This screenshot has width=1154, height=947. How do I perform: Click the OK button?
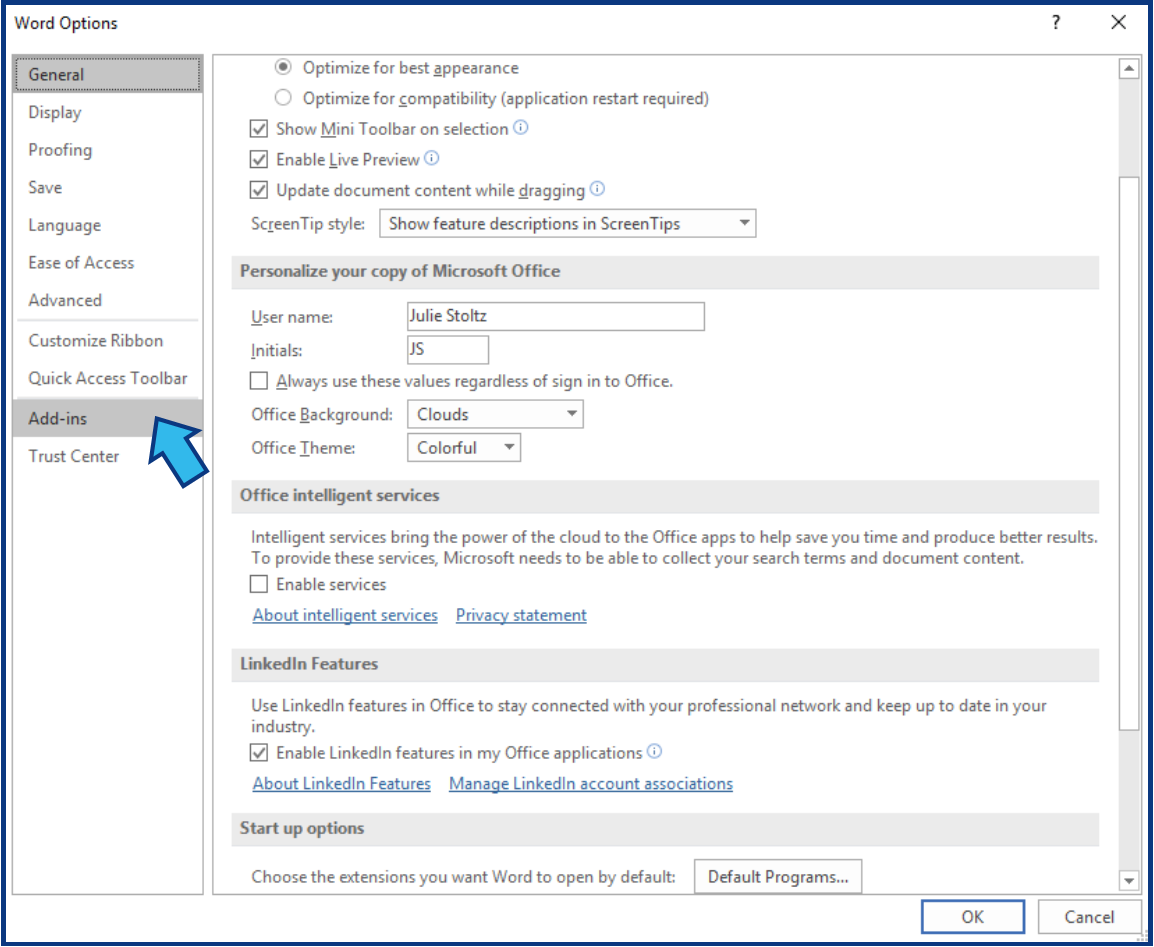[972, 916]
